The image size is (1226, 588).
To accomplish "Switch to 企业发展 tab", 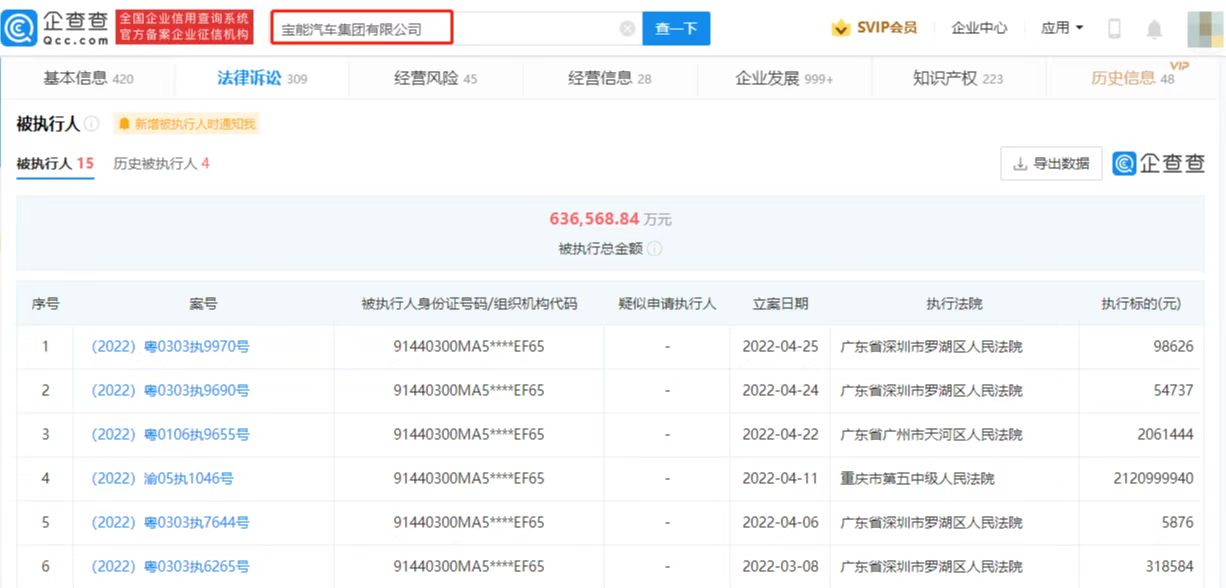I will pos(784,78).
